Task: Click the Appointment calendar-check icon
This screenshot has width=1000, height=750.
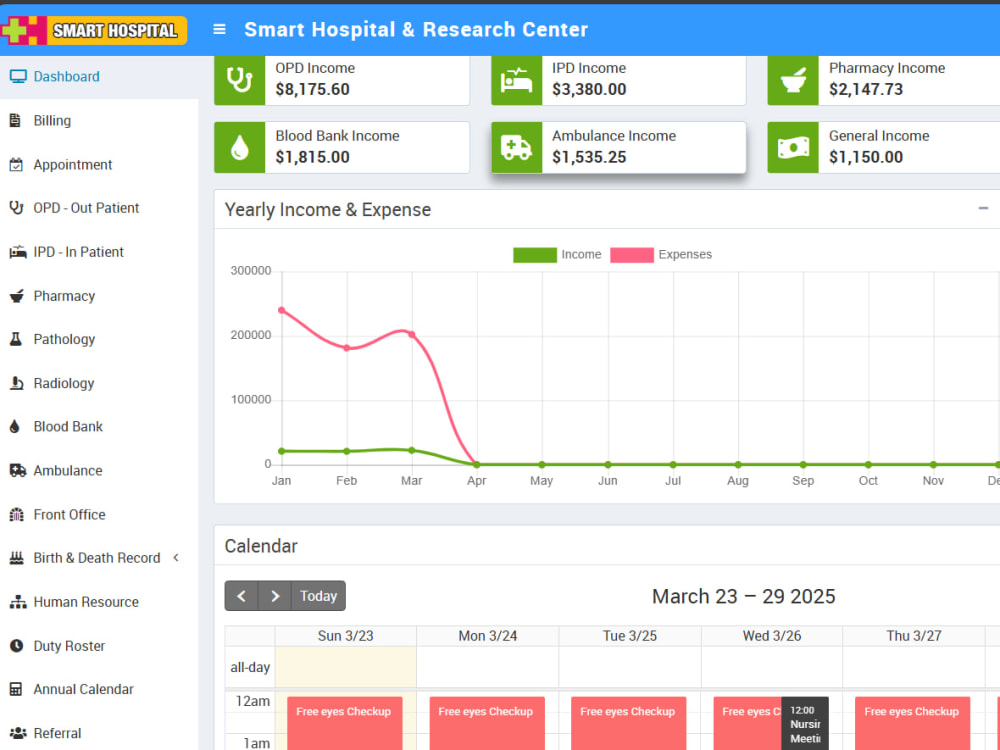Action: click(16, 165)
